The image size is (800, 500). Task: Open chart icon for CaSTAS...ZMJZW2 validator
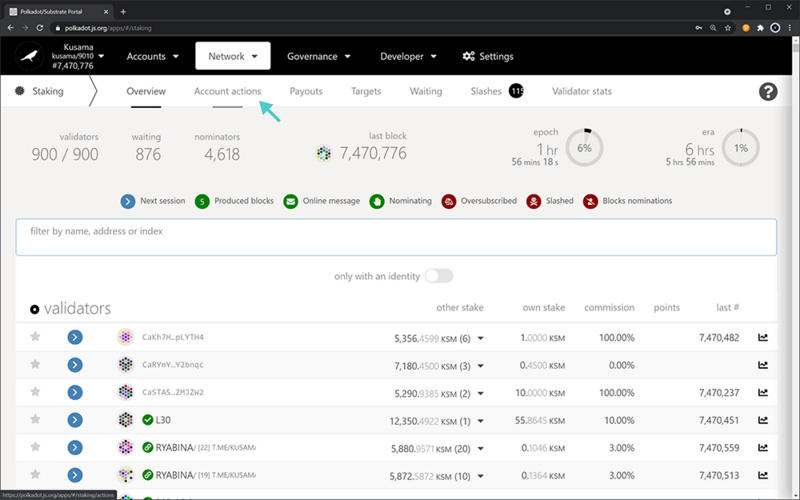click(x=763, y=392)
